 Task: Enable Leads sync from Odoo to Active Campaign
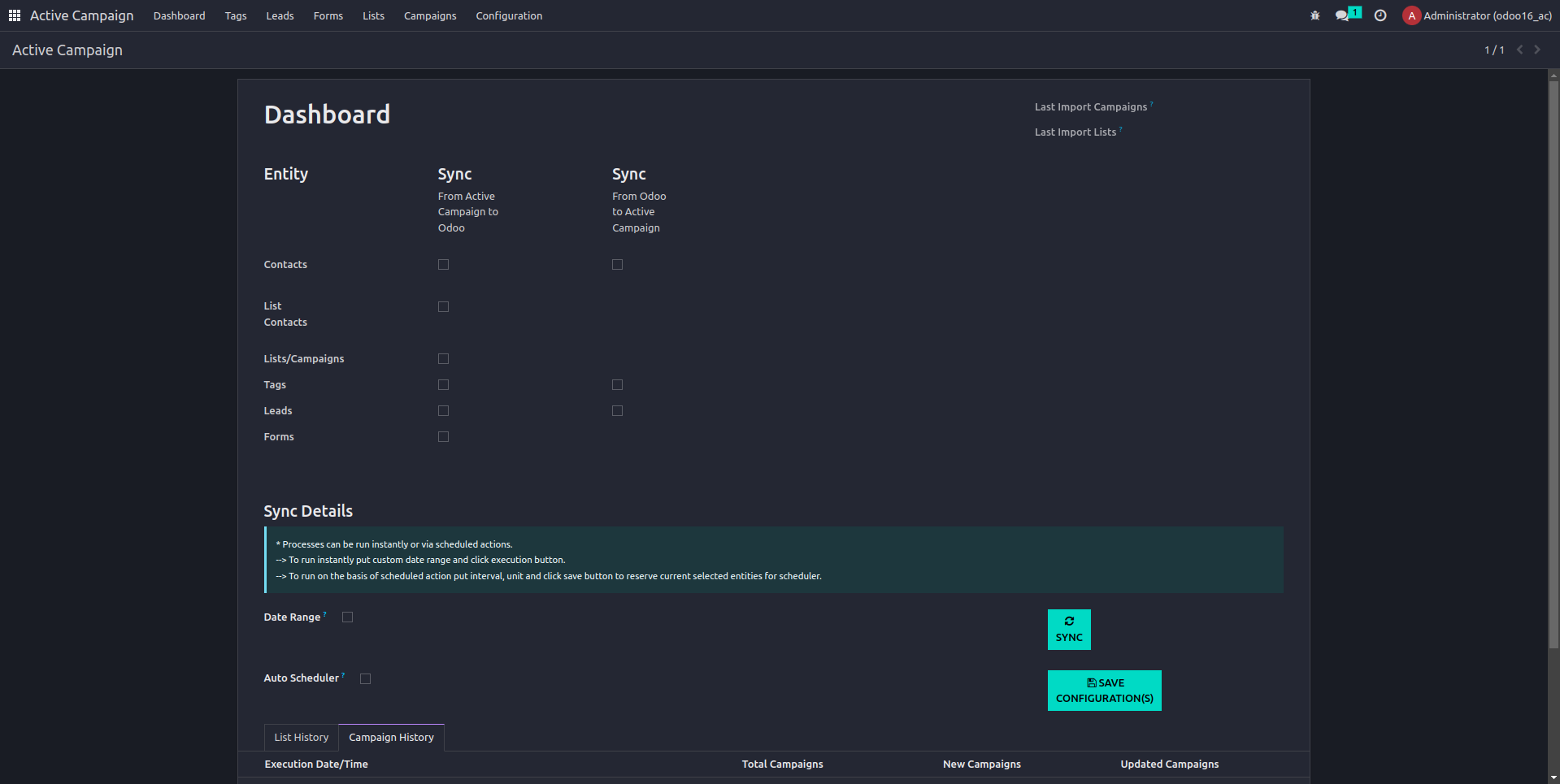(x=617, y=410)
